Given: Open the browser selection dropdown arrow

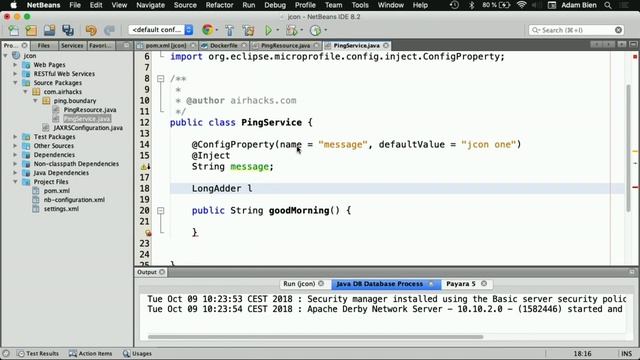Looking at the screenshot, I should coord(217,30).
